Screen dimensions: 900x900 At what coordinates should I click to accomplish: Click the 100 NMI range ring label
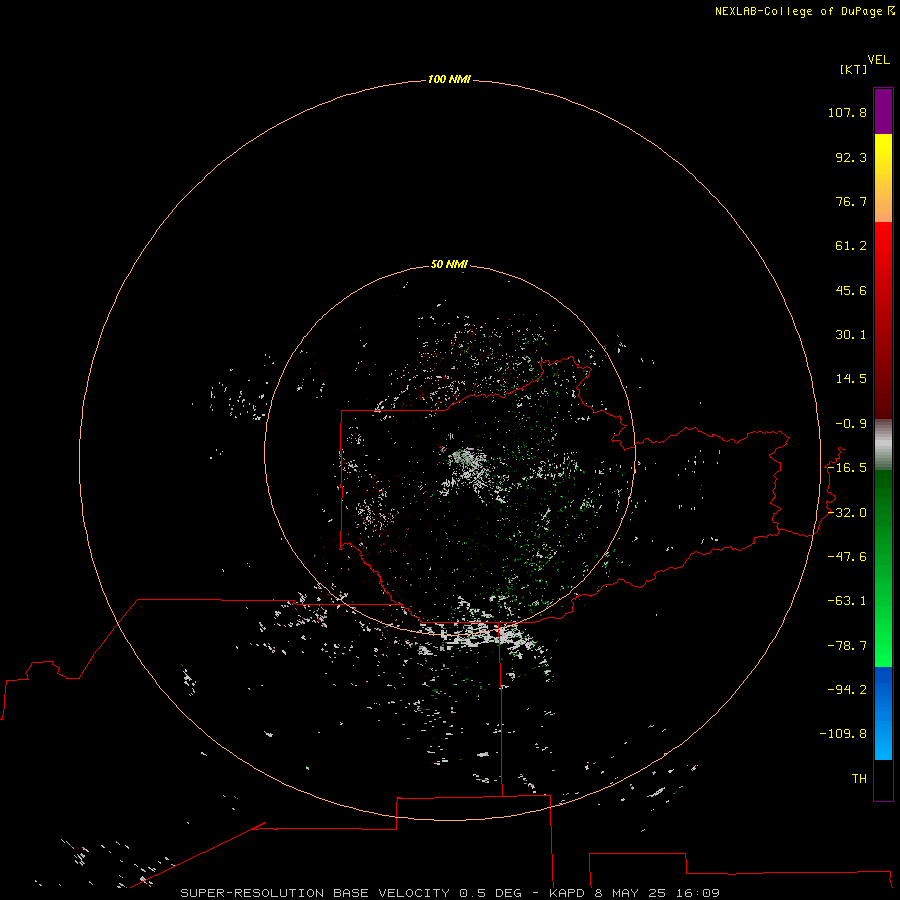449,79
